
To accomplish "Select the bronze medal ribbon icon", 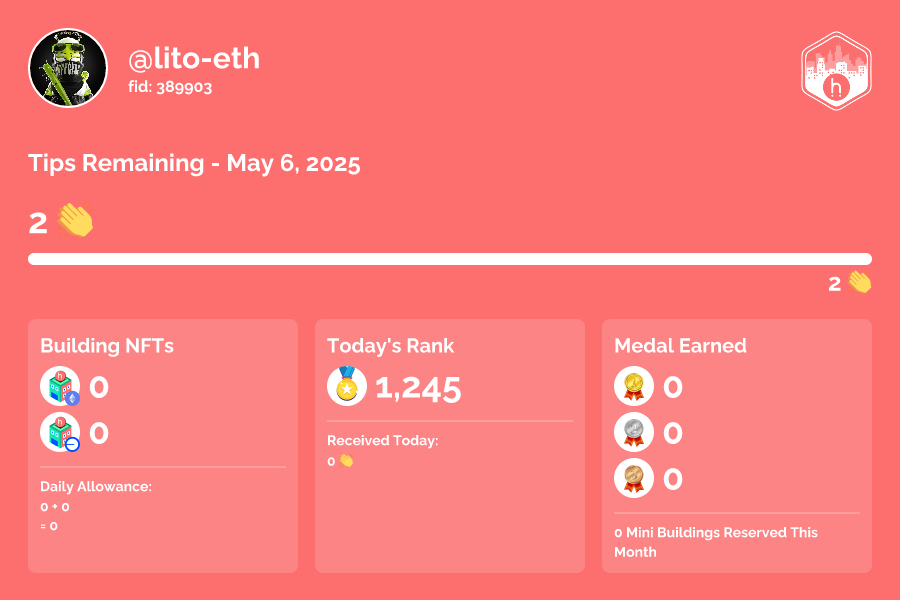I will pos(634,478).
